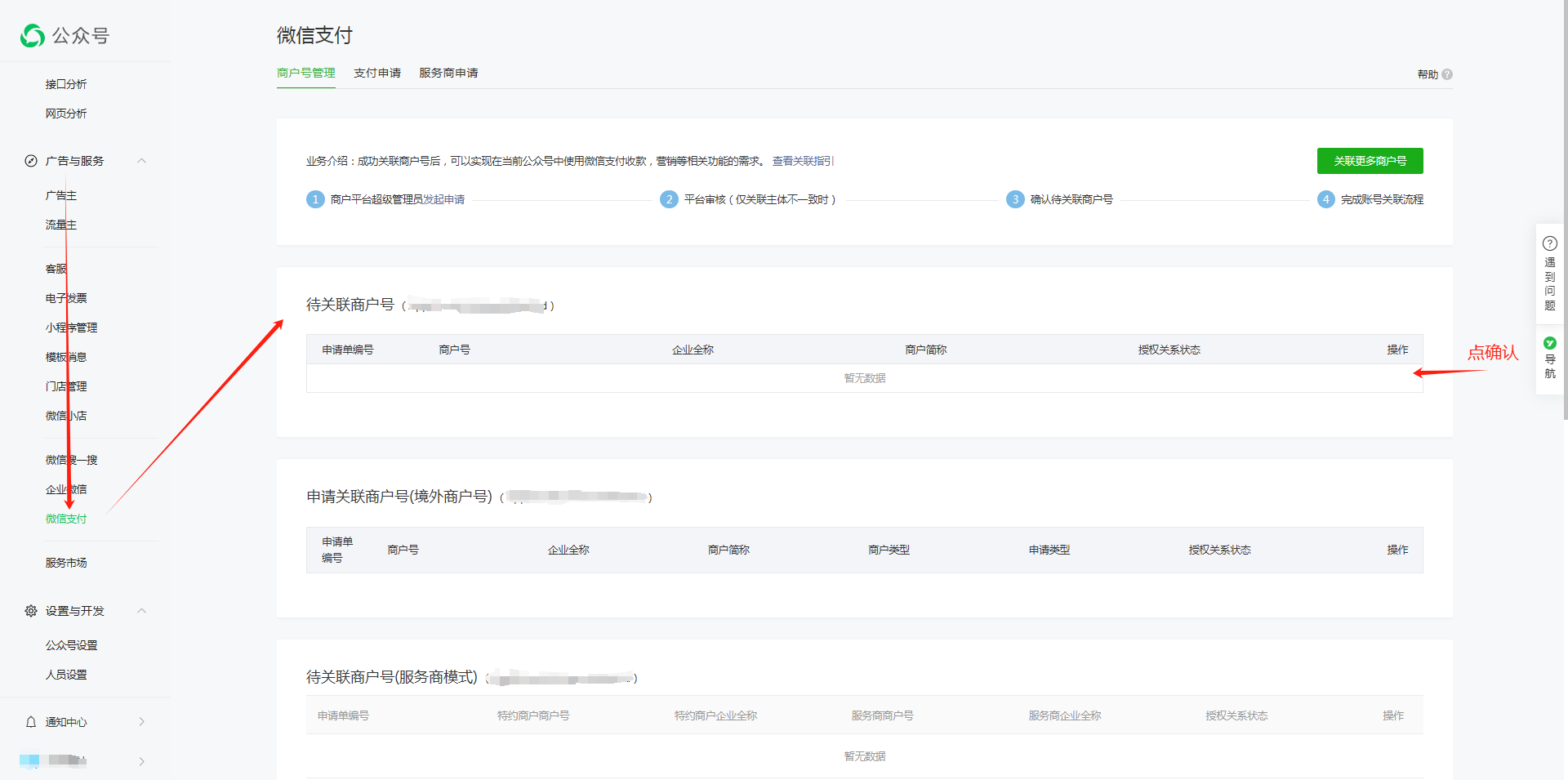Click 申请类型 column header
This screenshot has height=780, width=1568.
(x=1049, y=550)
